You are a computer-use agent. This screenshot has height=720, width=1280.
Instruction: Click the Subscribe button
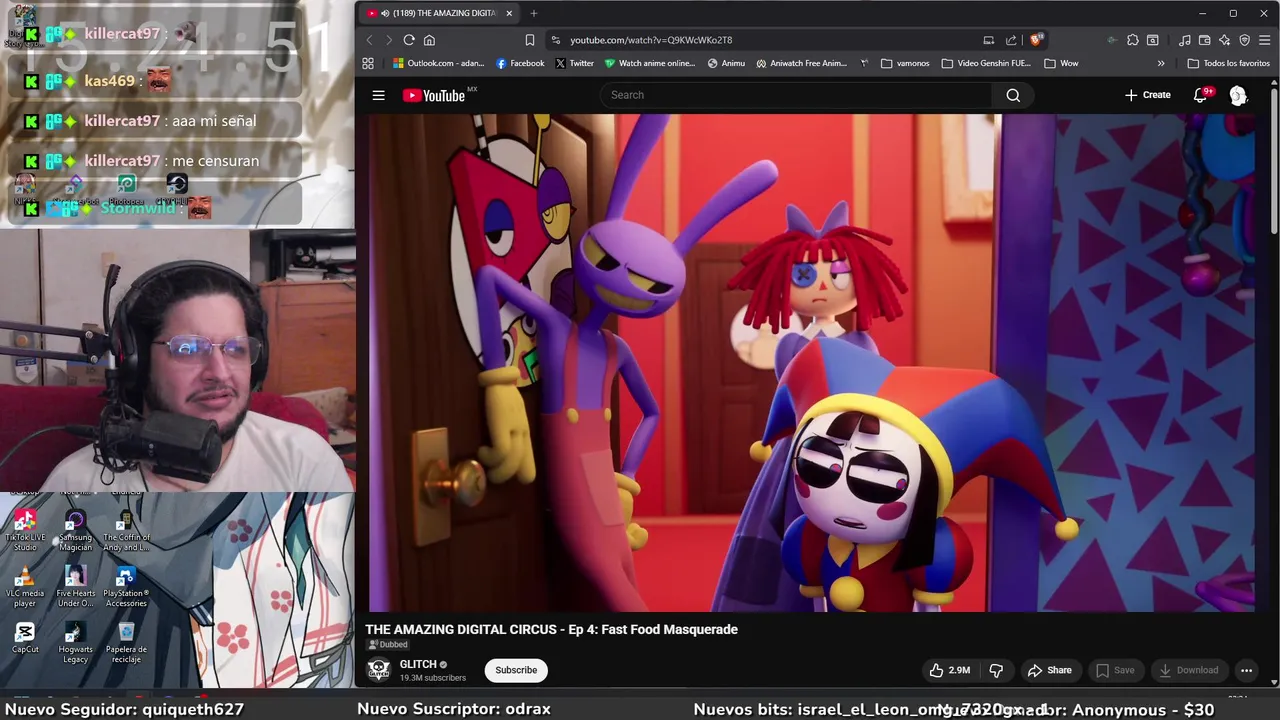516,670
